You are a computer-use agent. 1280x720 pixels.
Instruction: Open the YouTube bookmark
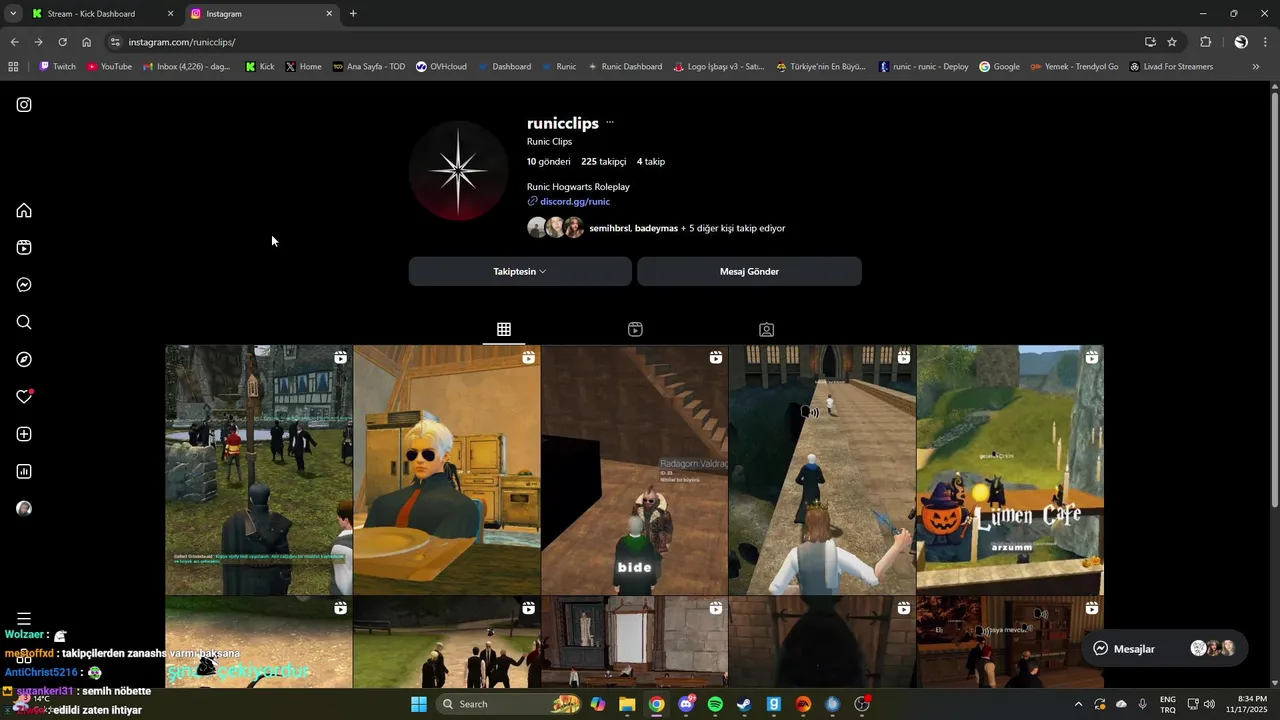[109, 67]
